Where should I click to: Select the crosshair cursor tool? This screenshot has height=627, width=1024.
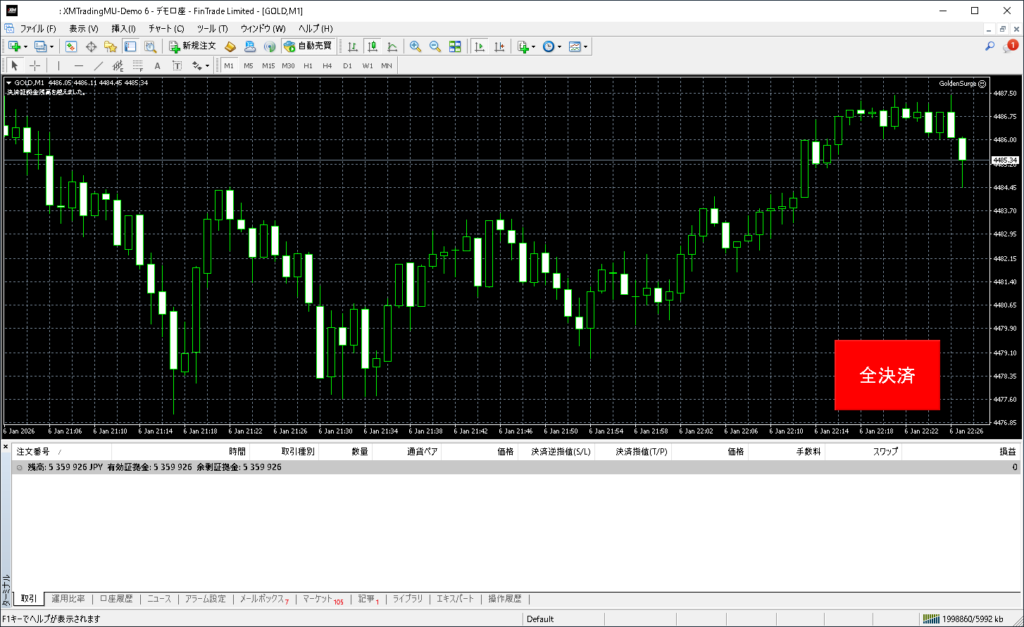pyautogui.click(x=35, y=65)
